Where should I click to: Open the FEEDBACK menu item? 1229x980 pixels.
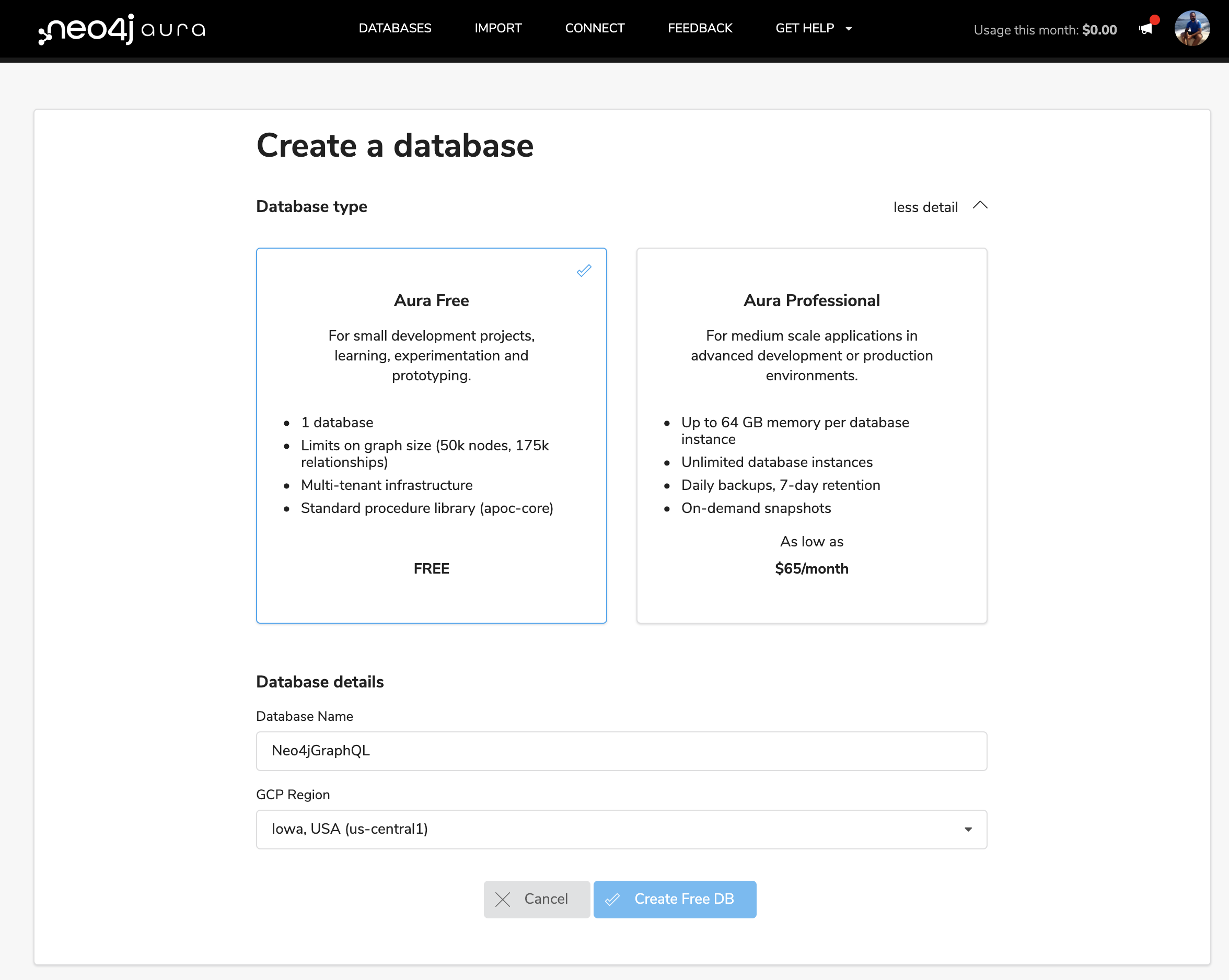pyautogui.click(x=700, y=28)
